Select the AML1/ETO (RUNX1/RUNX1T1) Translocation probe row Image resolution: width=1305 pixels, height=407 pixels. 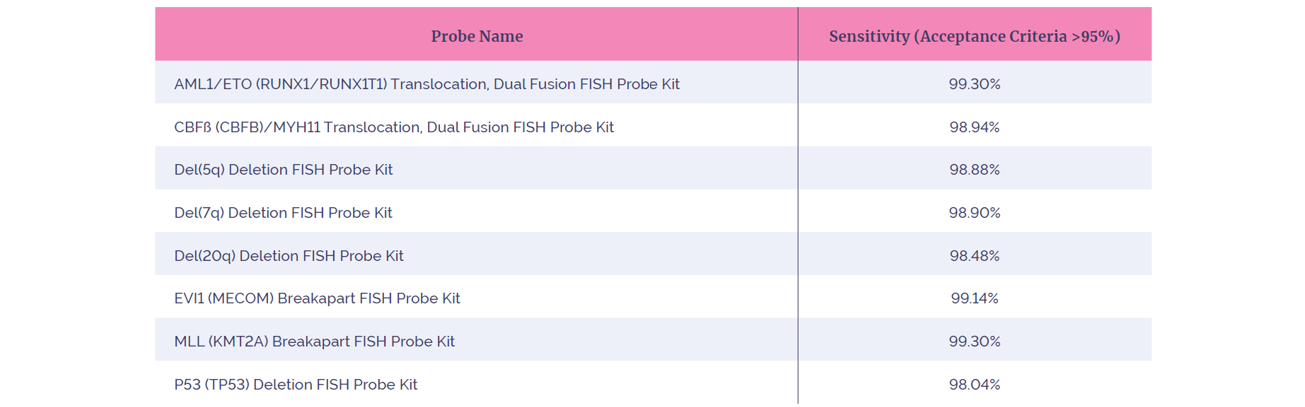tap(653, 84)
